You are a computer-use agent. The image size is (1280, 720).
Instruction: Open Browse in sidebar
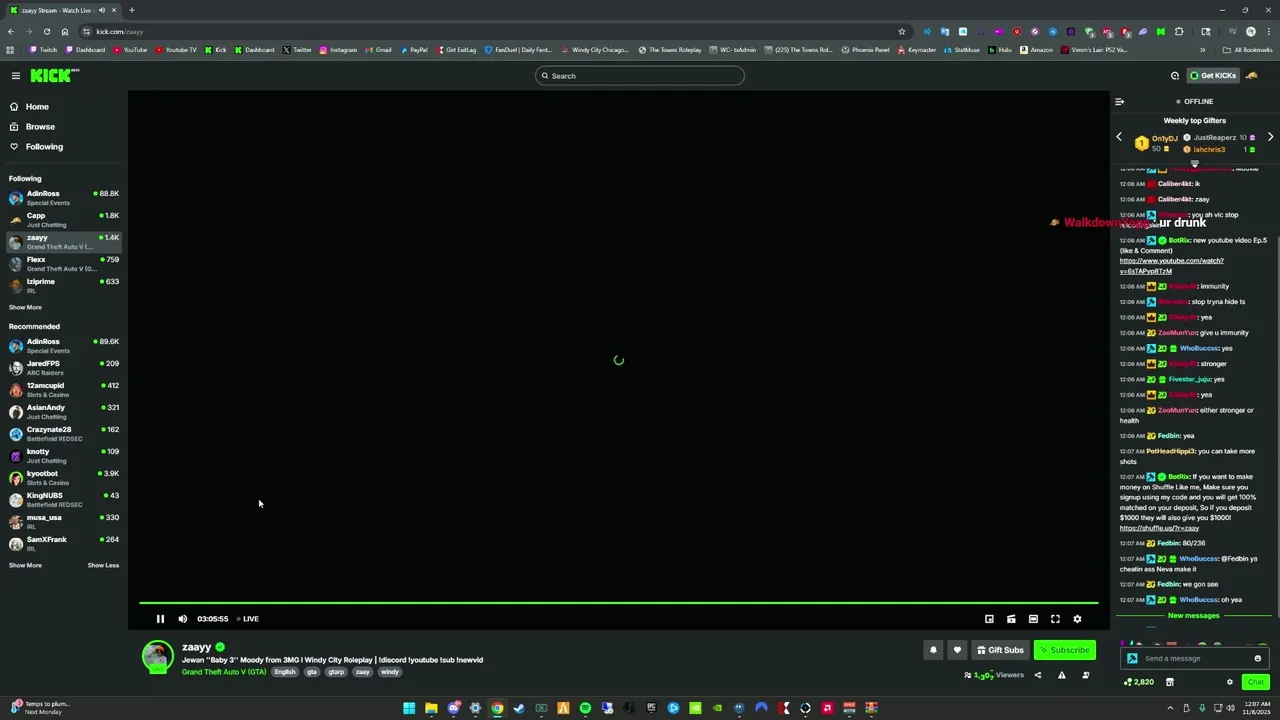(x=64, y=127)
